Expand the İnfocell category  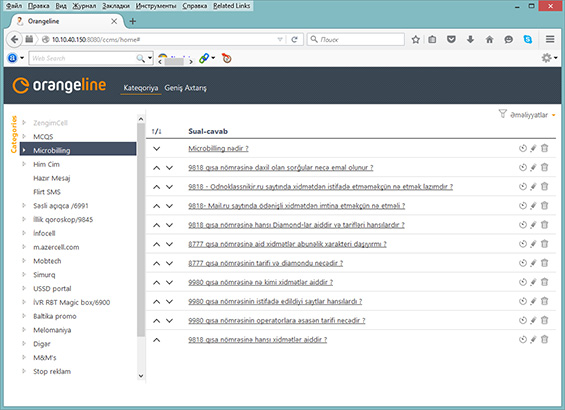(24, 233)
